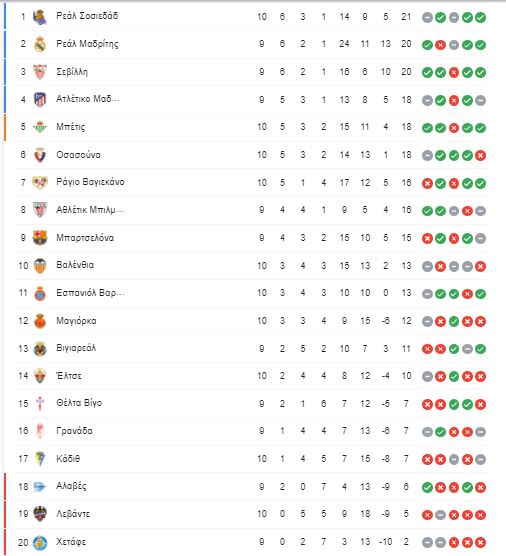The image size is (506, 556).
Task: Click the Real Sociedad club crest
Action: pyautogui.click(x=40, y=17)
